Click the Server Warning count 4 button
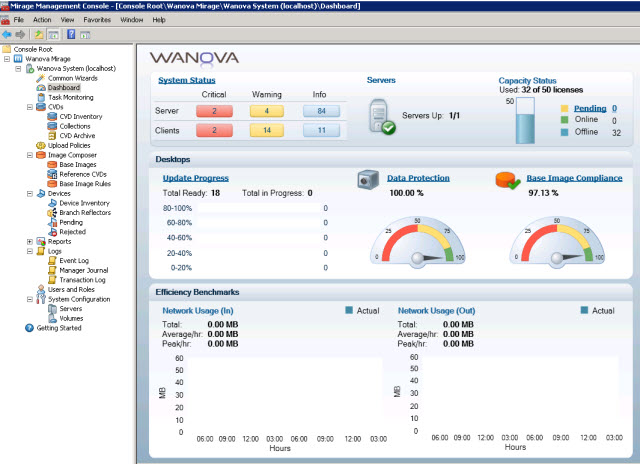 click(267, 111)
